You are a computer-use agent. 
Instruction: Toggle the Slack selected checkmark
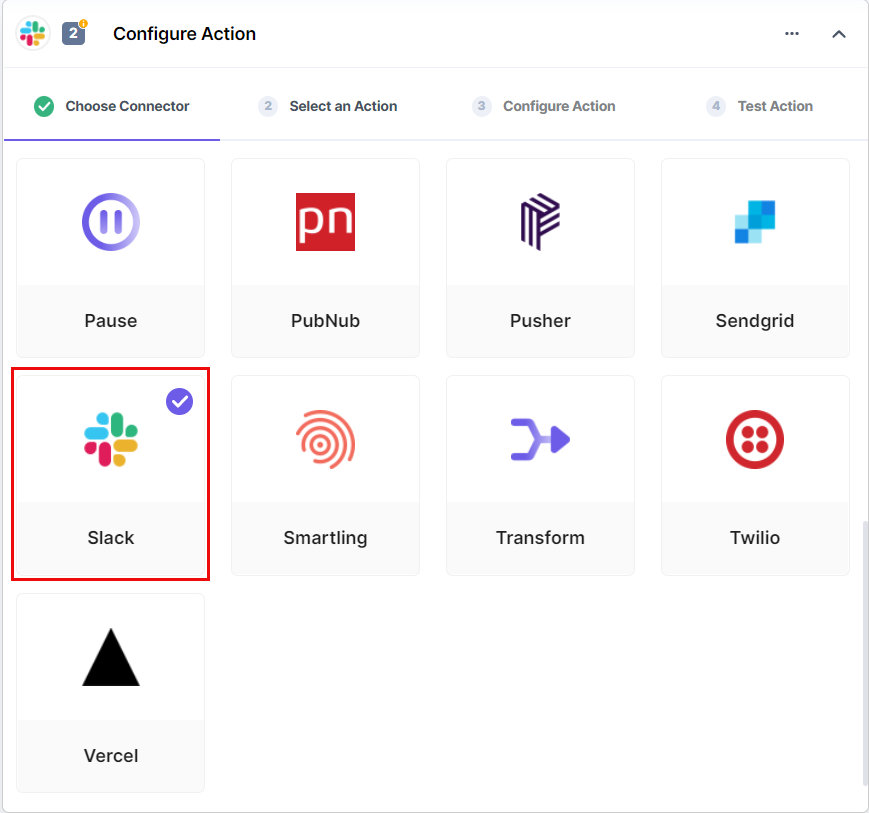(x=180, y=401)
